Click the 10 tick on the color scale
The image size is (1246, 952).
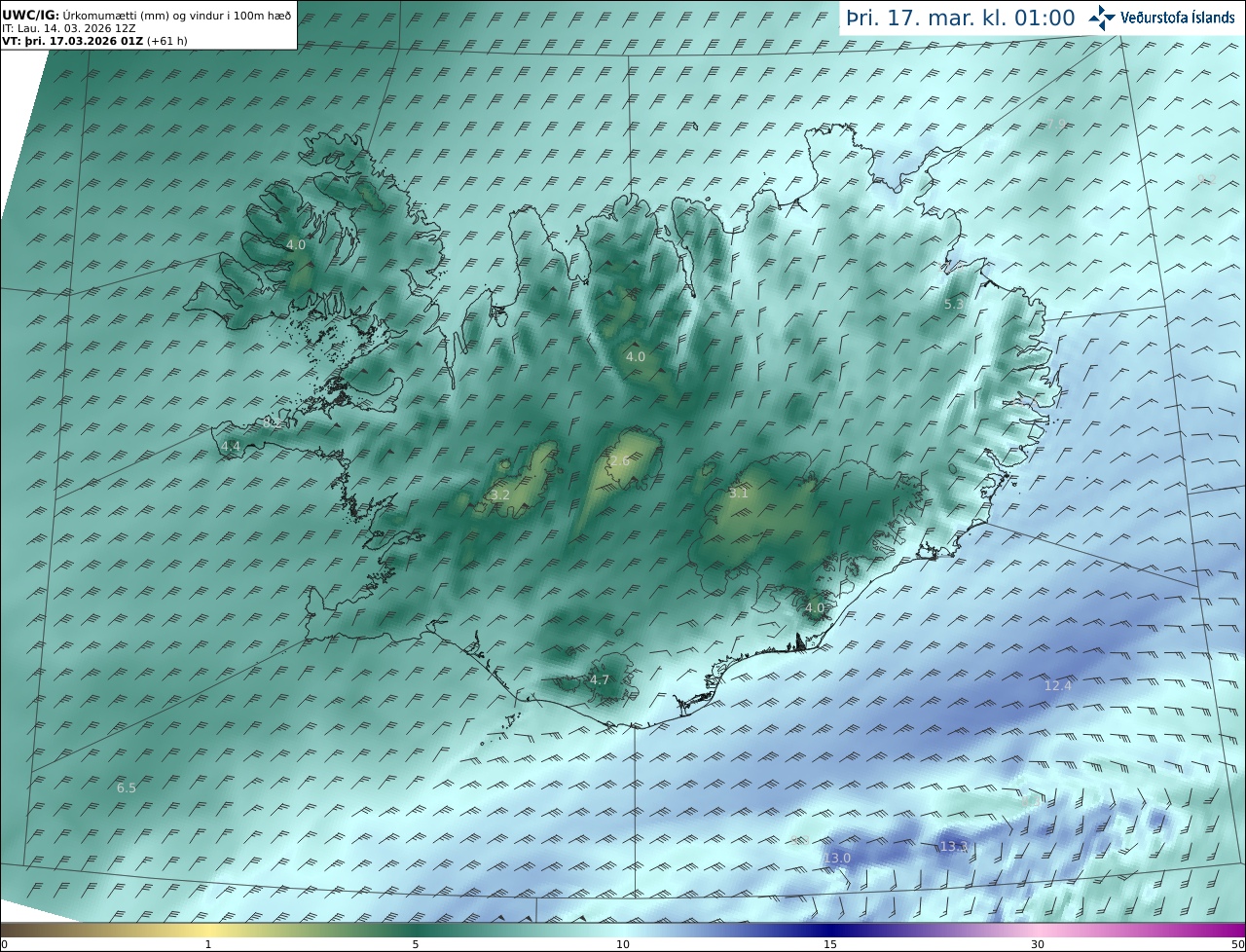tap(623, 944)
